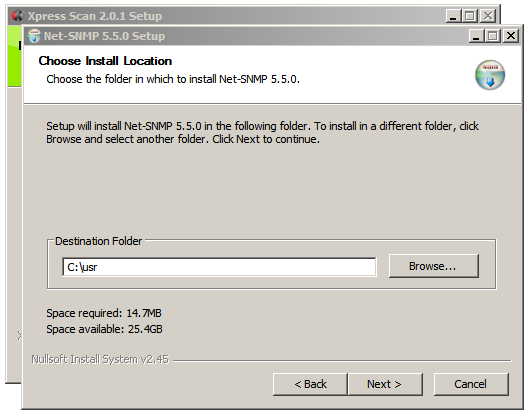Cancel the Net-SNMP setup
This screenshot has height=414, width=527.
[x=471, y=384]
